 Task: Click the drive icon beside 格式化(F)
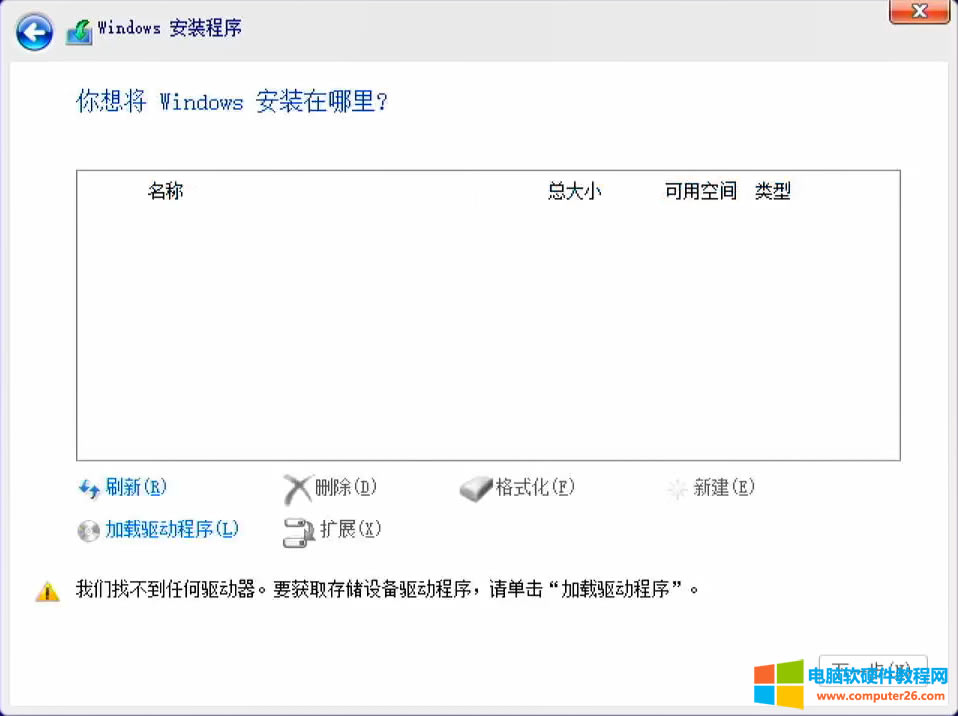point(475,489)
